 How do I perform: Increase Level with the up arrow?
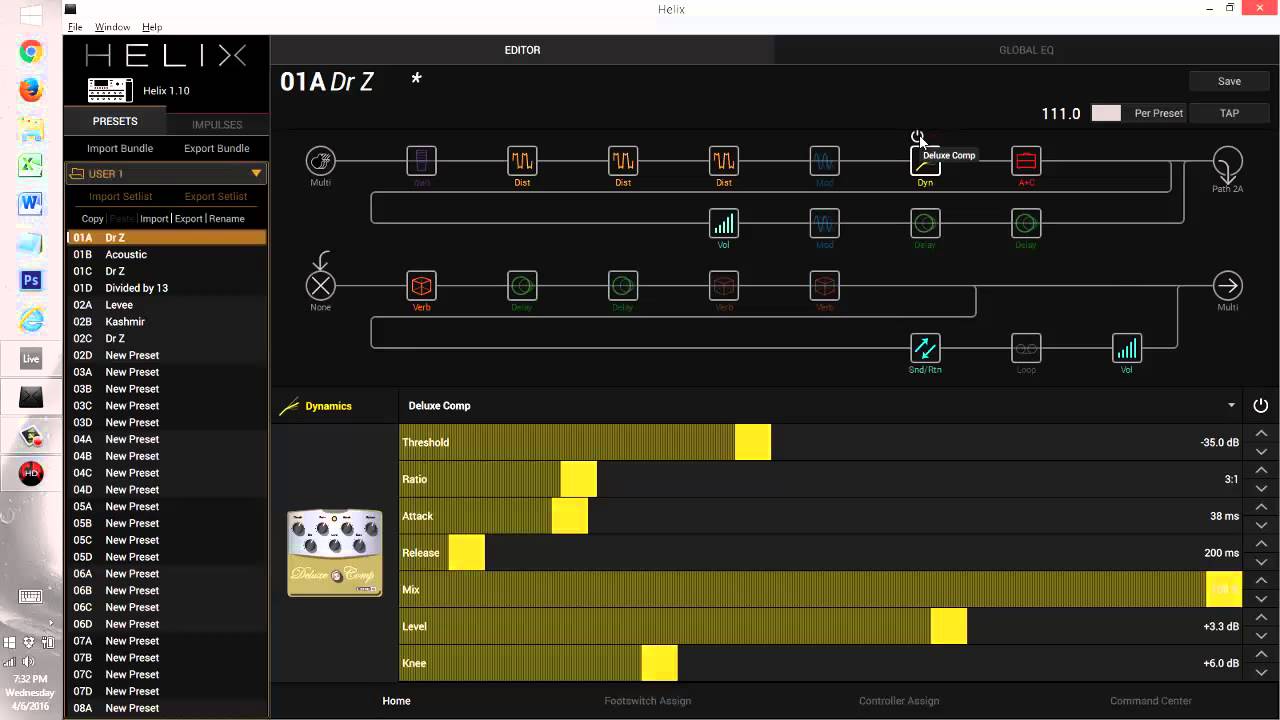tap(1261, 617)
